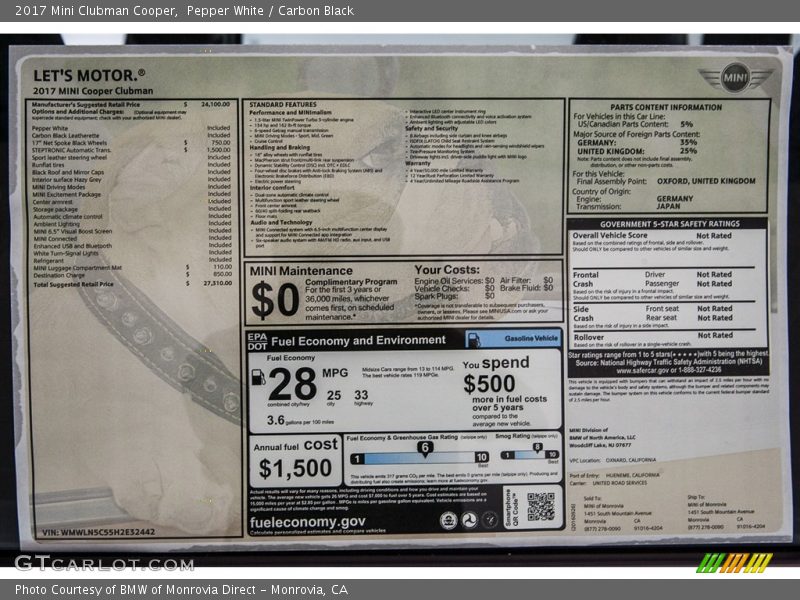The height and width of the screenshot is (600, 800).
Task: Click 'OXFORD, UNITED KINGDOM' assembly point
Action: click(x=706, y=181)
